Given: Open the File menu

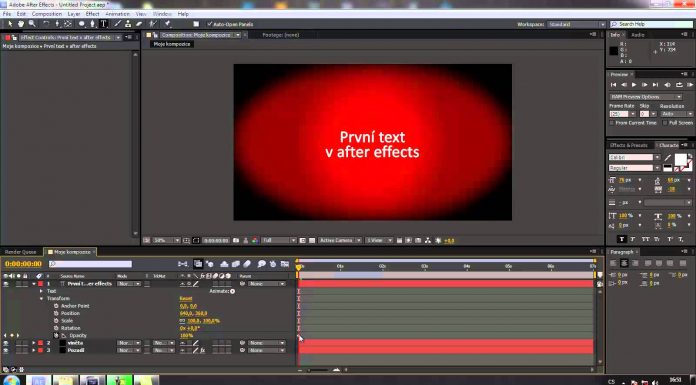Looking at the screenshot, I should [7, 14].
